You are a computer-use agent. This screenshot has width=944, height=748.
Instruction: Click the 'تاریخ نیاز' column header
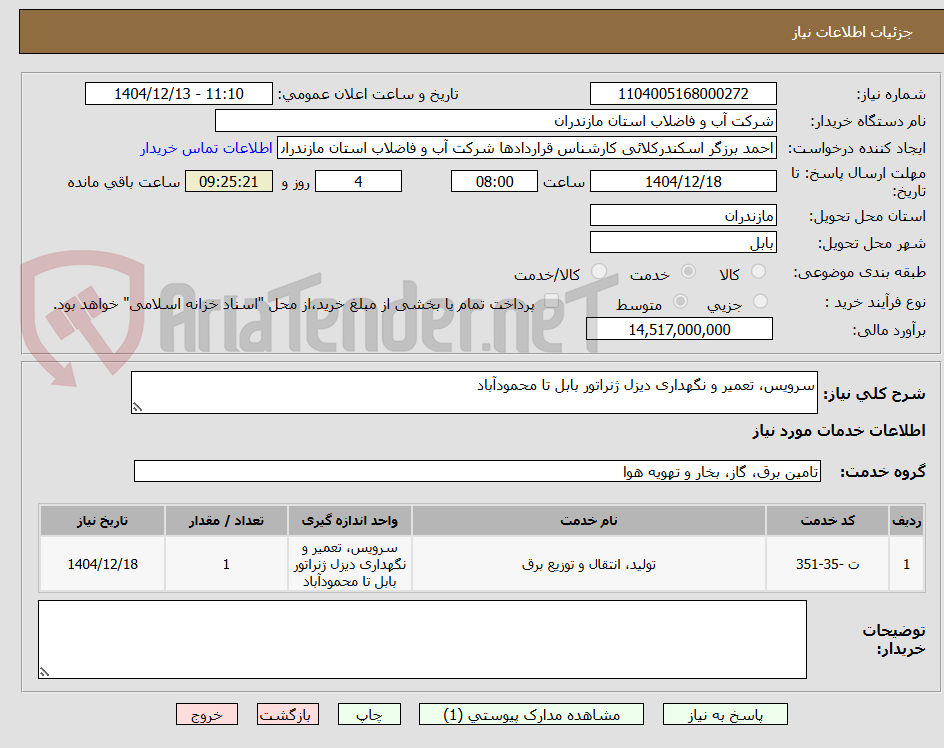(102, 521)
